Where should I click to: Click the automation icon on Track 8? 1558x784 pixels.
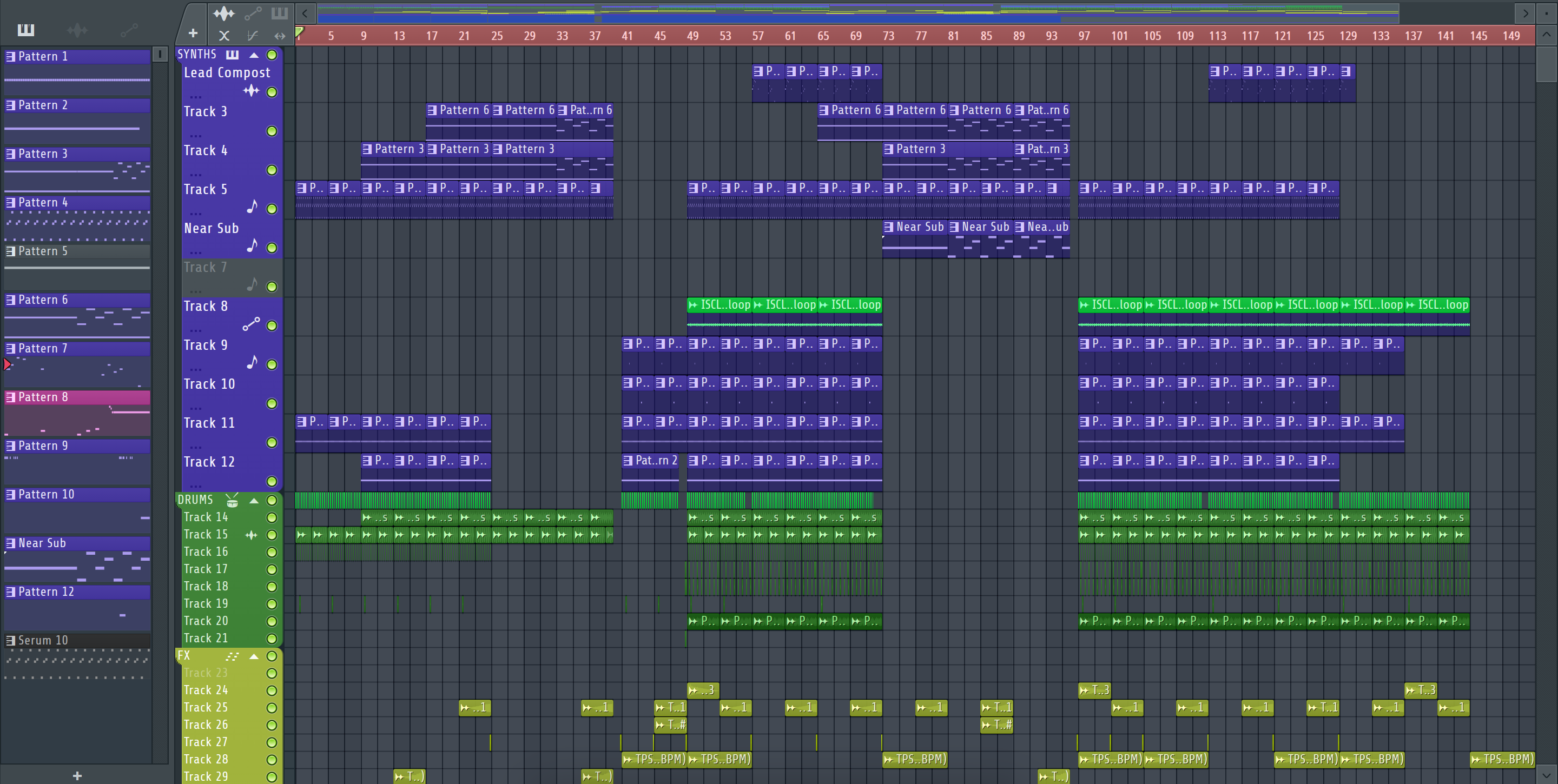[x=251, y=324]
